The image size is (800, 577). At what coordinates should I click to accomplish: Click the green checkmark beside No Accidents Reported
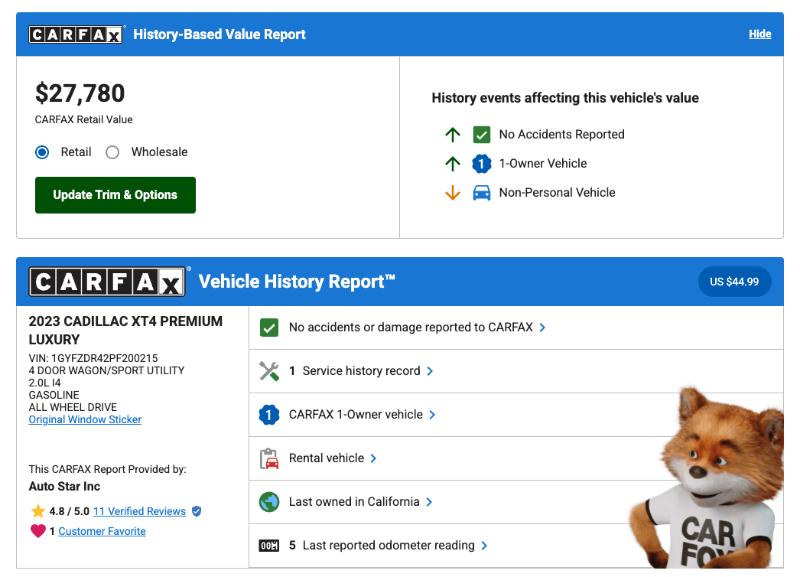481,134
